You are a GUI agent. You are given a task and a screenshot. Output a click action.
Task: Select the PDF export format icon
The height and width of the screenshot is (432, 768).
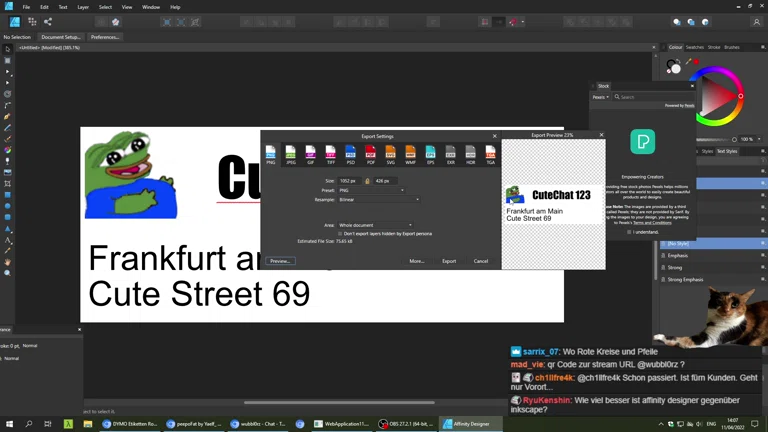pos(370,155)
